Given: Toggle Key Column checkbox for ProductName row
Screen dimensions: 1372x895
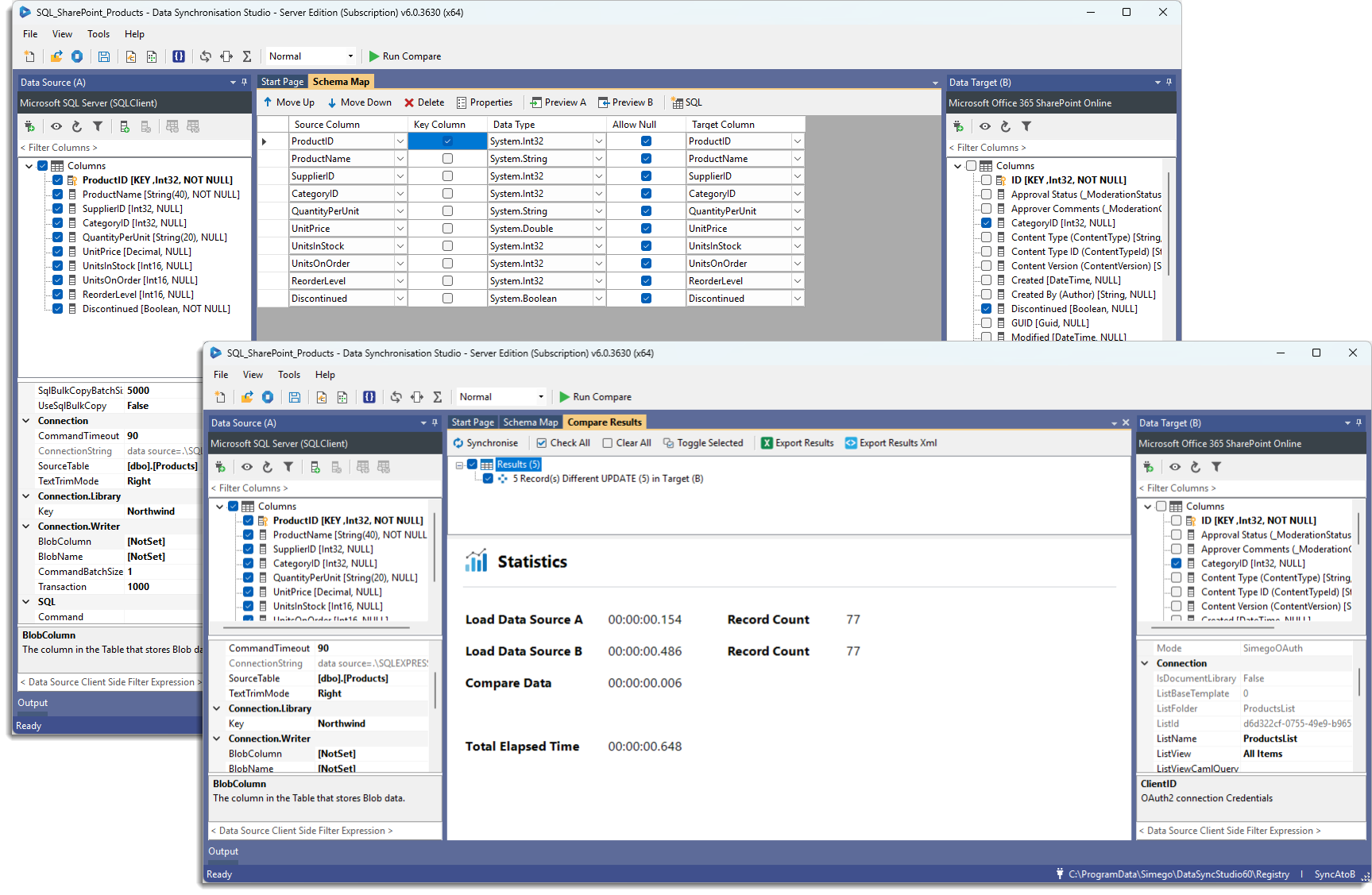Looking at the screenshot, I should point(447,159).
